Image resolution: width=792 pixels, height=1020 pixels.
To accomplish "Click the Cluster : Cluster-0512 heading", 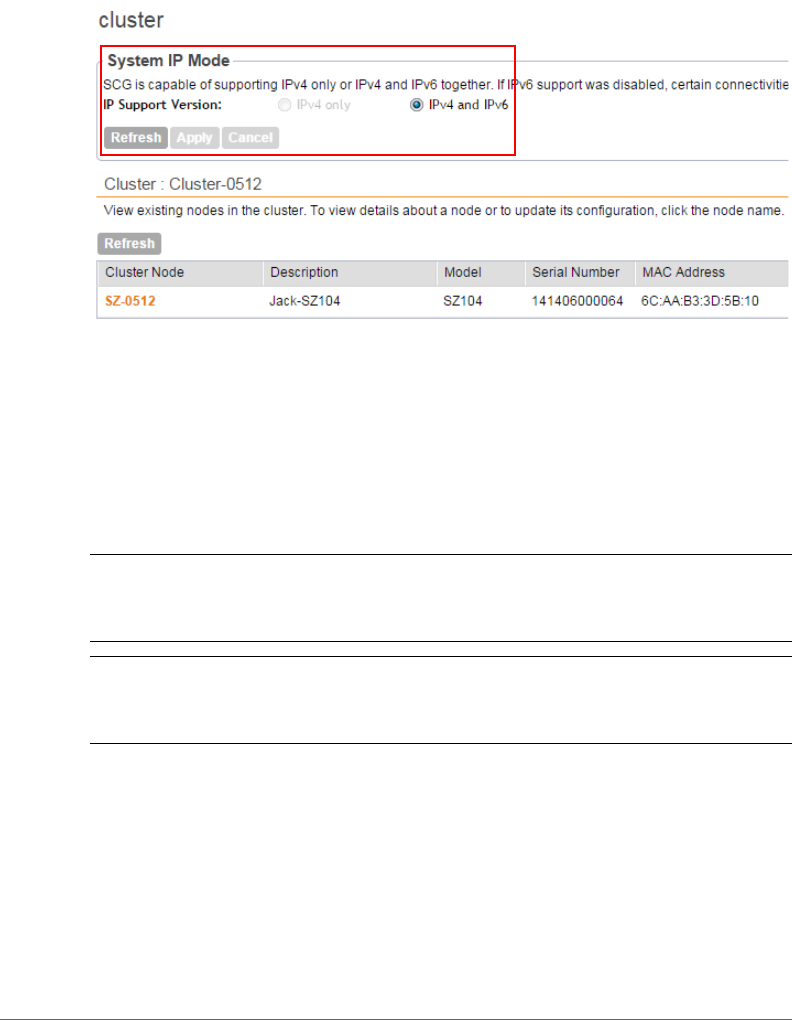I will pyautogui.click(x=183, y=184).
